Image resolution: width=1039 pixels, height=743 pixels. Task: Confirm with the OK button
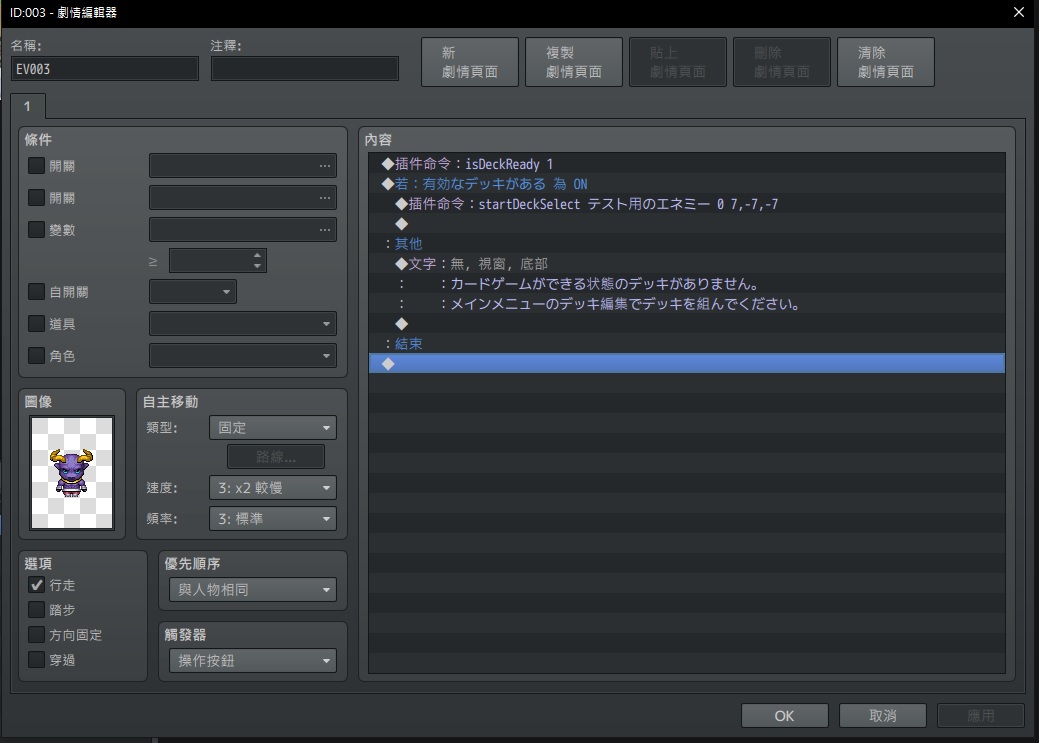point(785,716)
